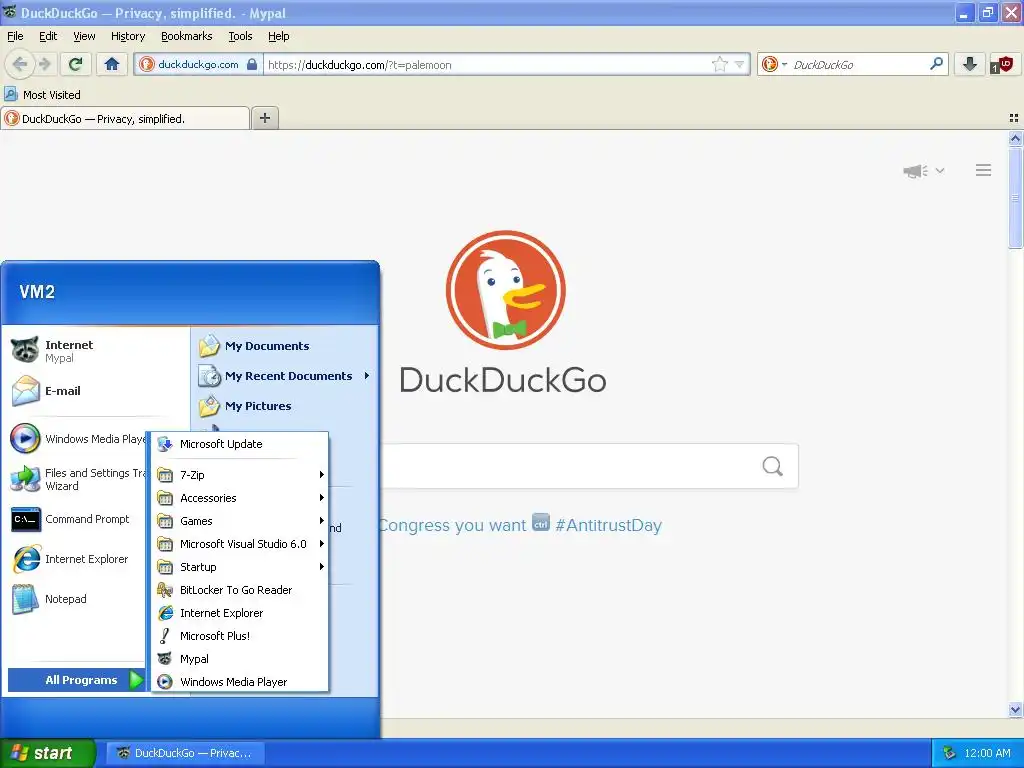Expand the Startup program folder
Screen dimensions: 1024x768
click(x=240, y=567)
